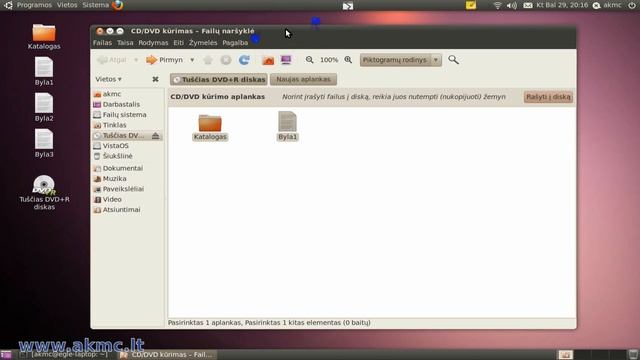Open the Failas menu
The width and height of the screenshot is (640, 360).
[102, 42]
